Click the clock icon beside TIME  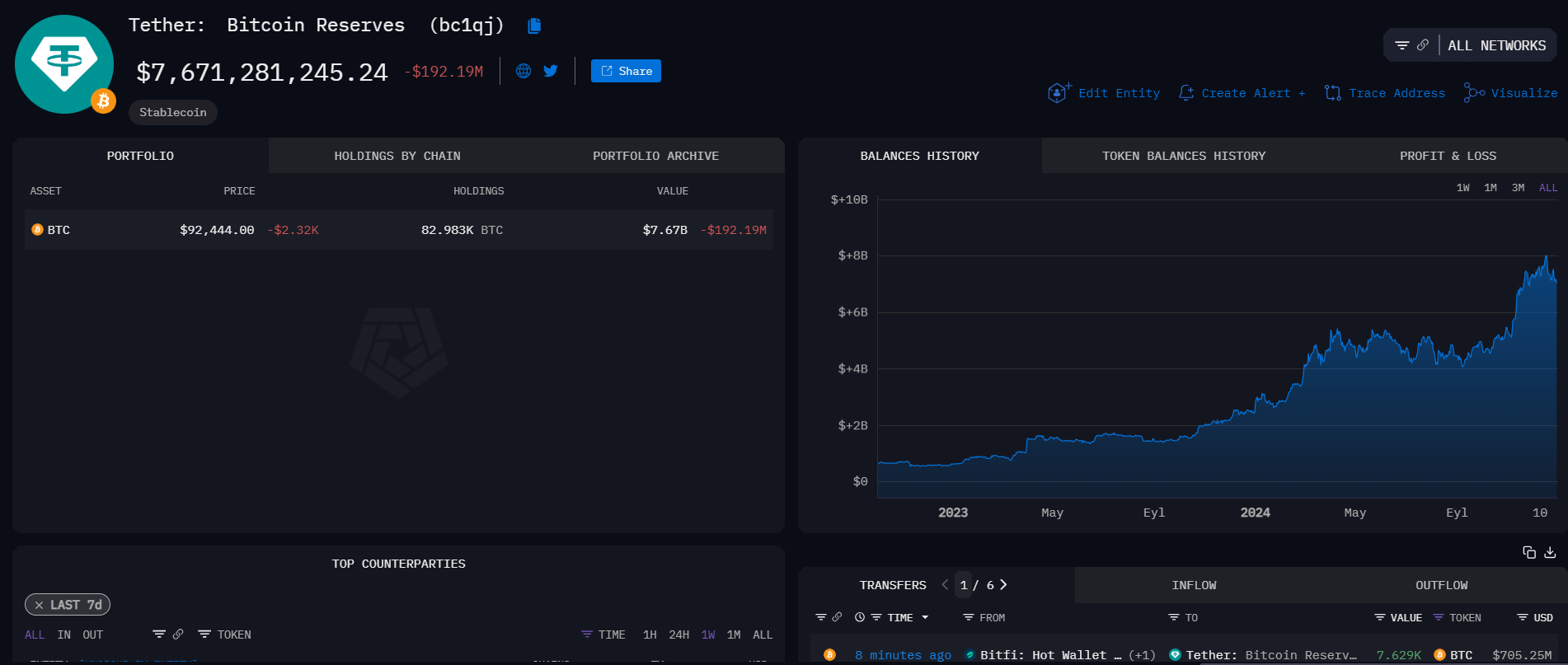860,617
